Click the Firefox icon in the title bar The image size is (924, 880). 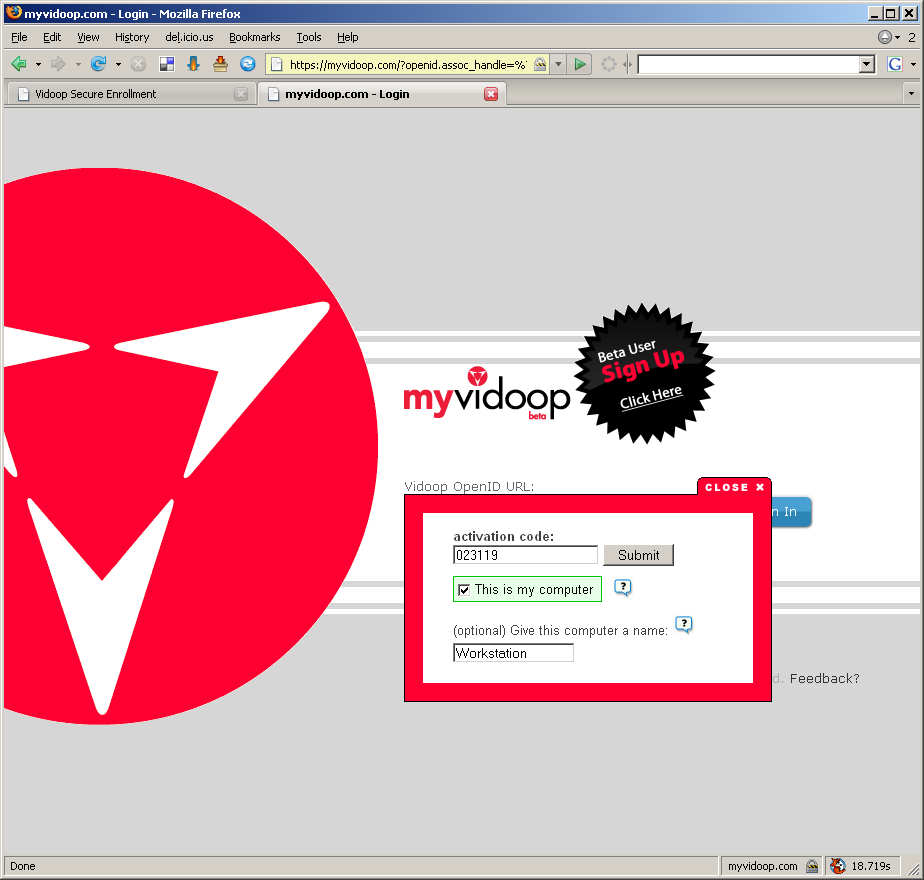tap(14, 13)
